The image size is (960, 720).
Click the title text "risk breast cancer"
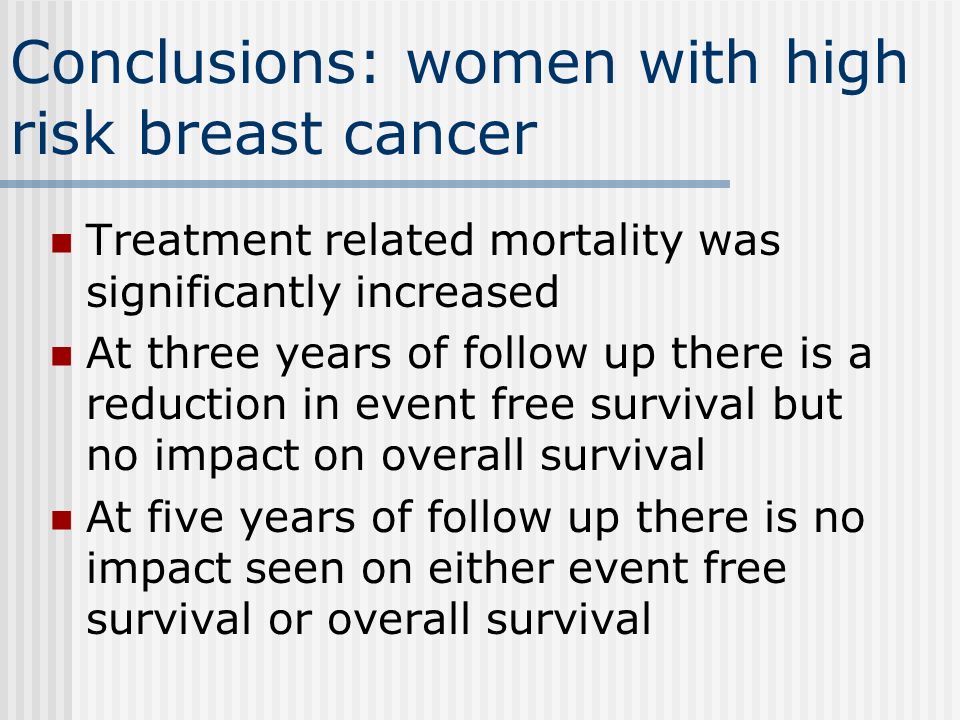pos(274,133)
